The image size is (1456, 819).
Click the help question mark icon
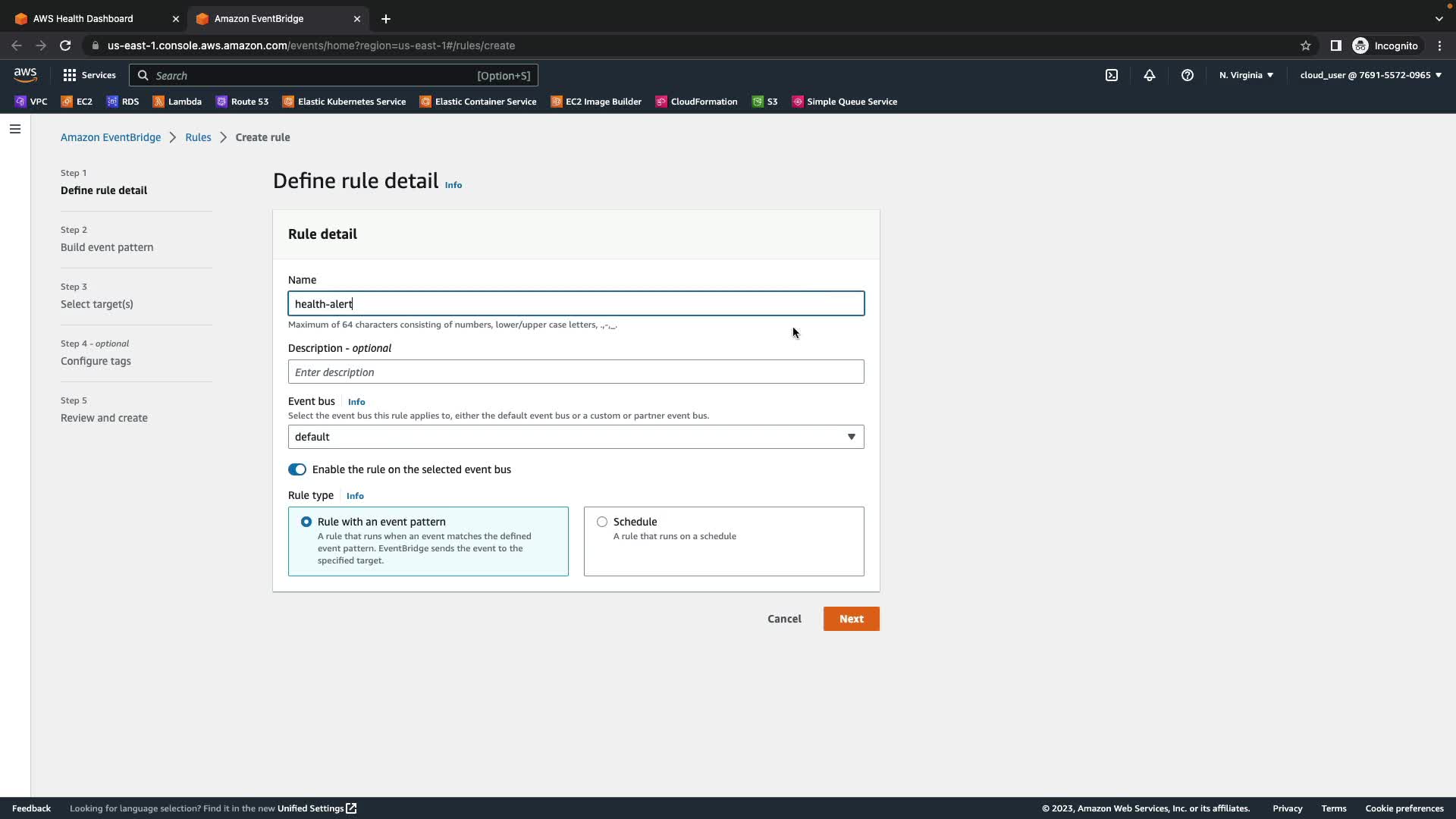[1187, 75]
